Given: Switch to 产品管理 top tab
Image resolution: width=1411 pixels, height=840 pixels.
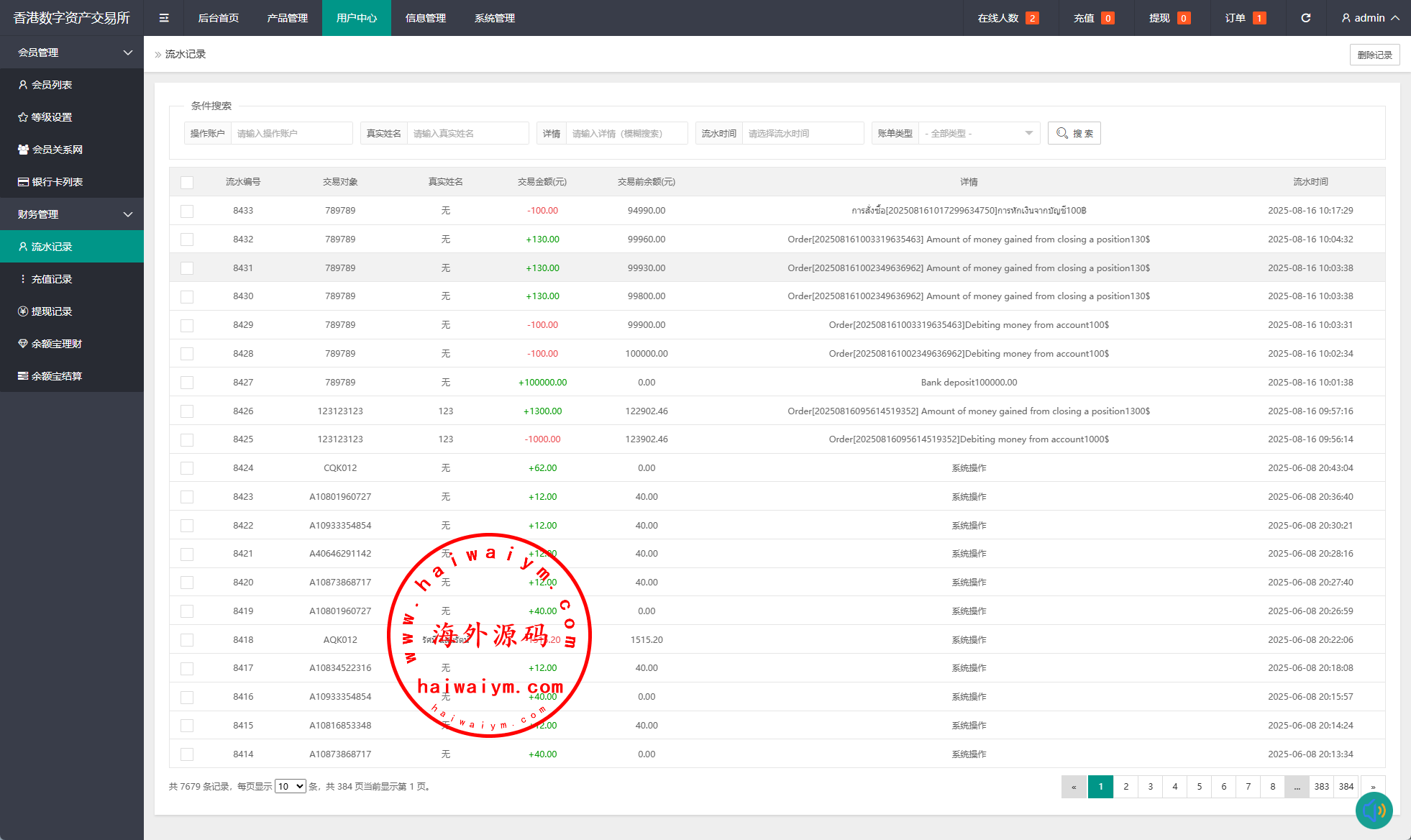Looking at the screenshot, I should tap(287, 18).
